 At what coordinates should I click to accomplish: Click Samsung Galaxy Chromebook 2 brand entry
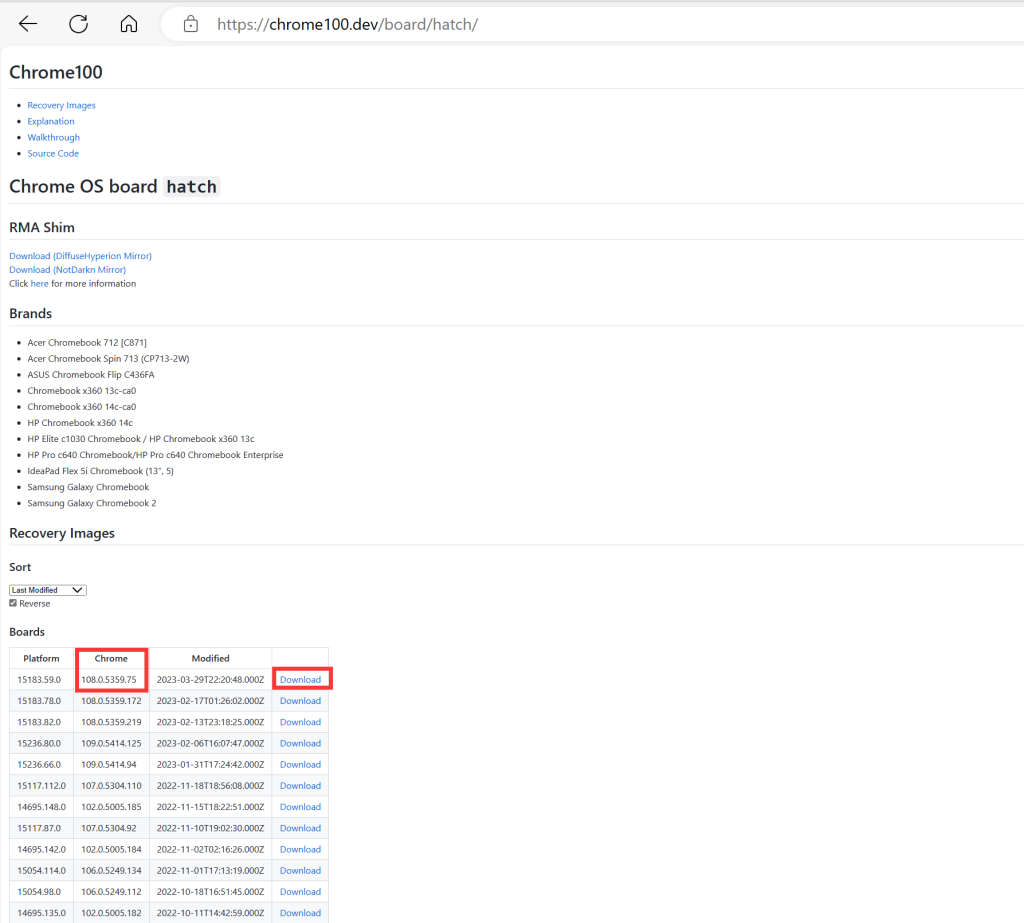[91, 503]
